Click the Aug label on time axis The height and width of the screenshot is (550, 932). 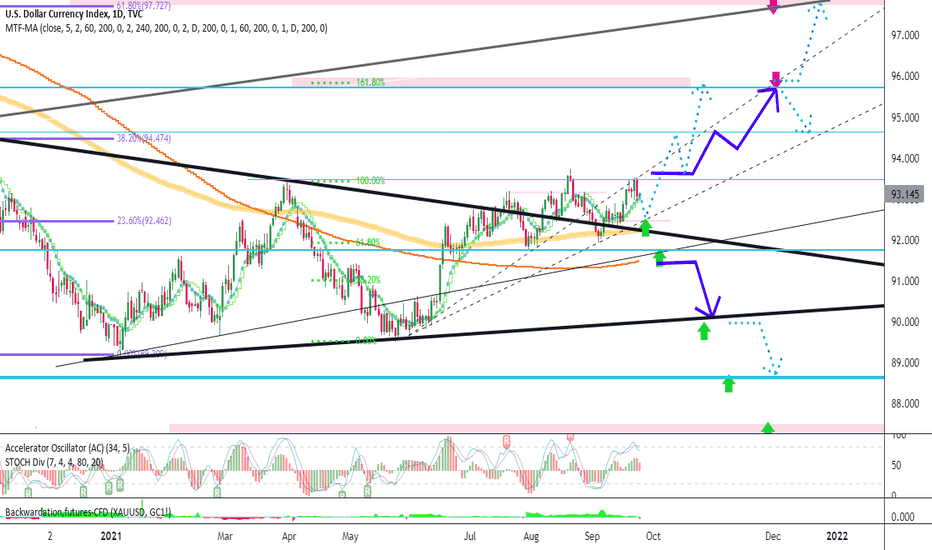(531, 536)
